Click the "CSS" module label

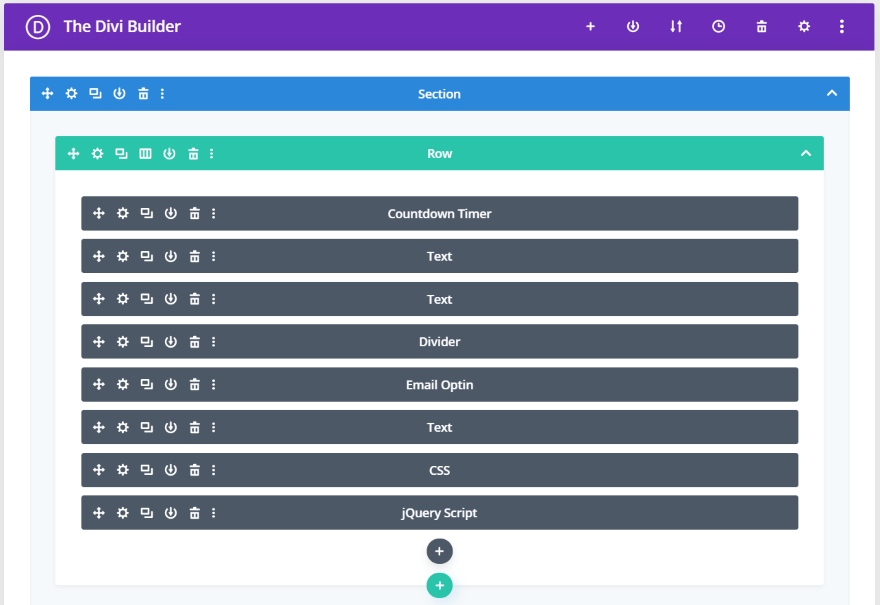click(439, 470)
